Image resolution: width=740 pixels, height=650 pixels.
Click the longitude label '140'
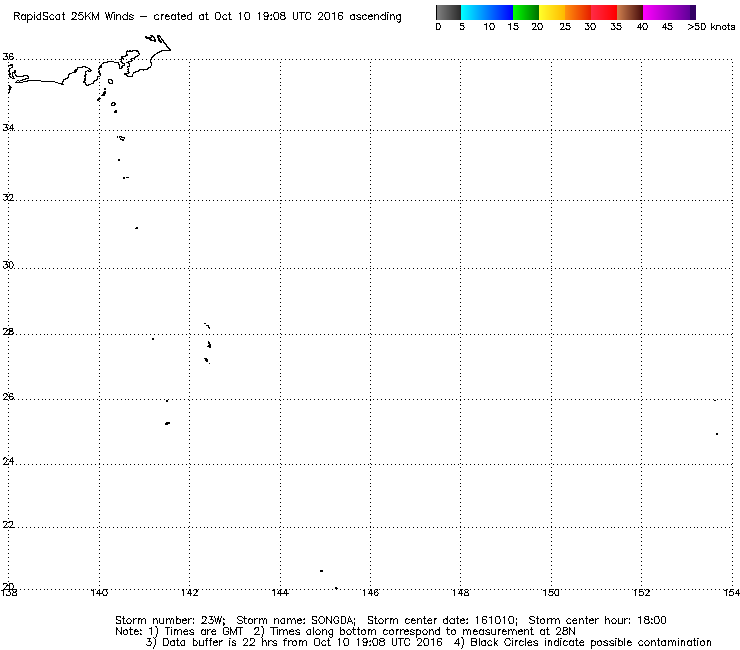tap(99, 593)
